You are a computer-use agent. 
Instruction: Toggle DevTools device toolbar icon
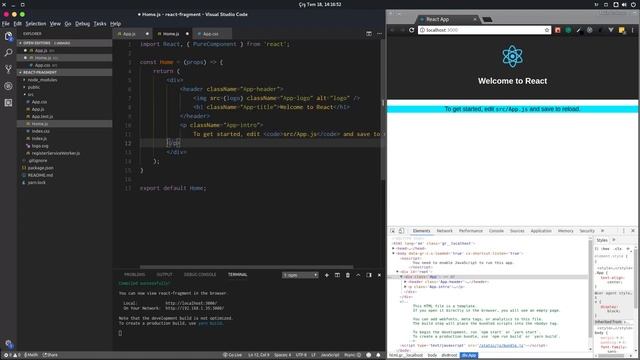pyautogui.click(x=401, y=231)
